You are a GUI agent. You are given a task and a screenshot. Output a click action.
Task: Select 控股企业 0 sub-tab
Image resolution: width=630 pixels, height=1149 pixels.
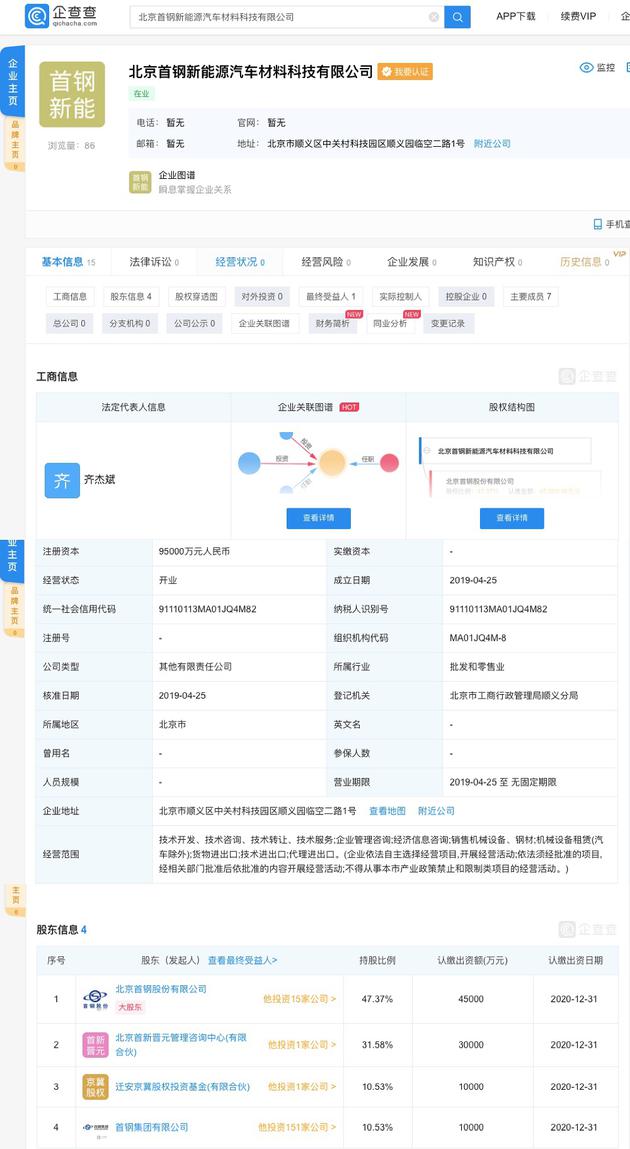(x=466, y=297)
